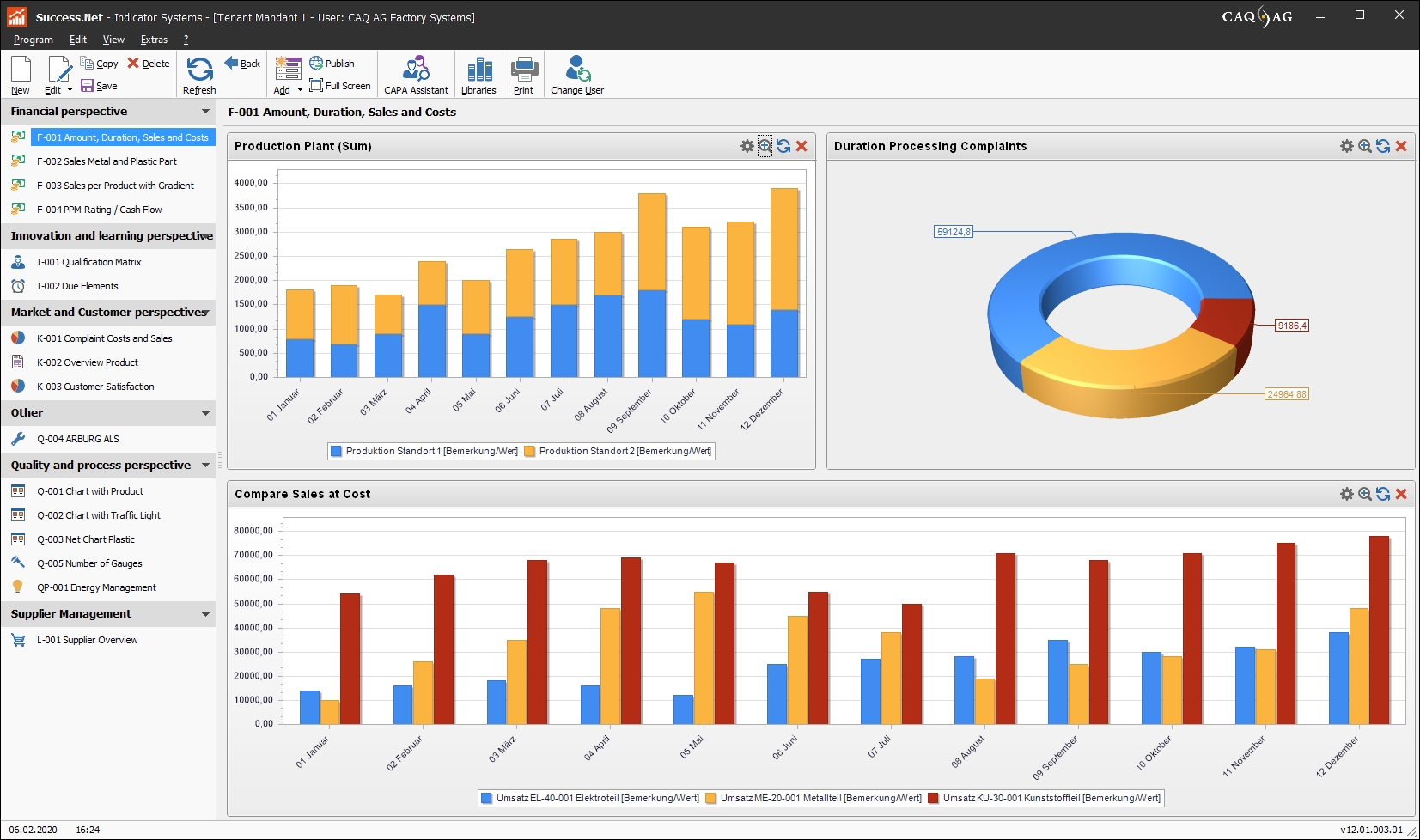Open settings gear of Production Plant chart
Screen dimensions: 1420x840
coord(747,146)
